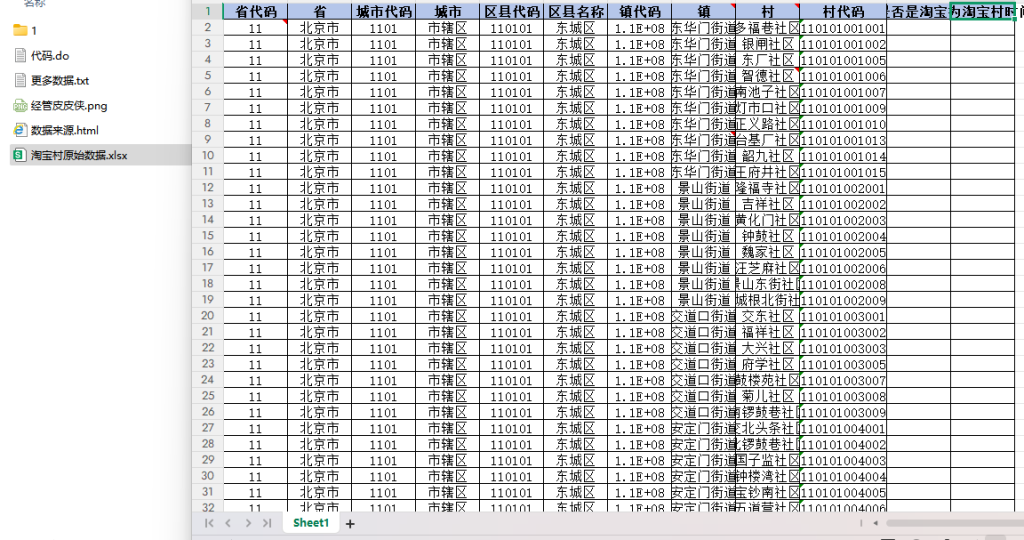Go to the first sheet with the navigation arrow
The height and width of the screenshot is (540, 1024).
pyautogui.click(x=209, y=523)
